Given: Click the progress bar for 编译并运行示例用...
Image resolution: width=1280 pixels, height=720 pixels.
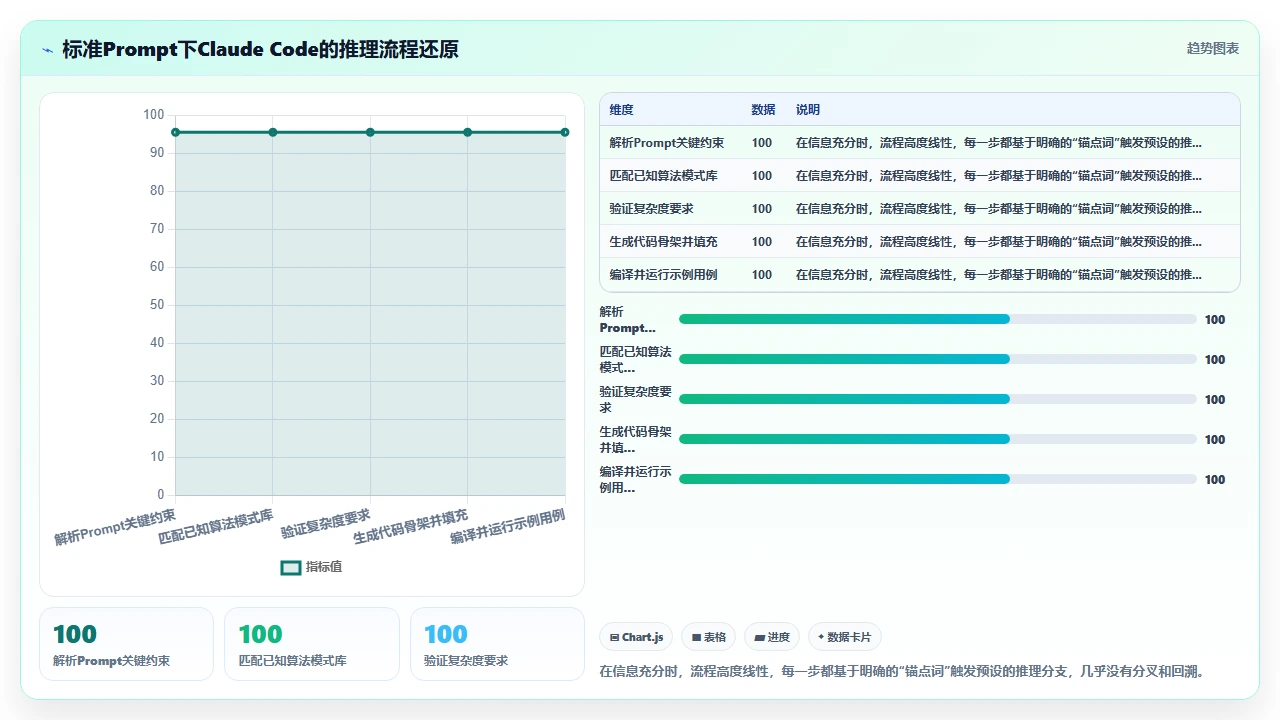Looking at the screenshot, I should tap(938, 479).
